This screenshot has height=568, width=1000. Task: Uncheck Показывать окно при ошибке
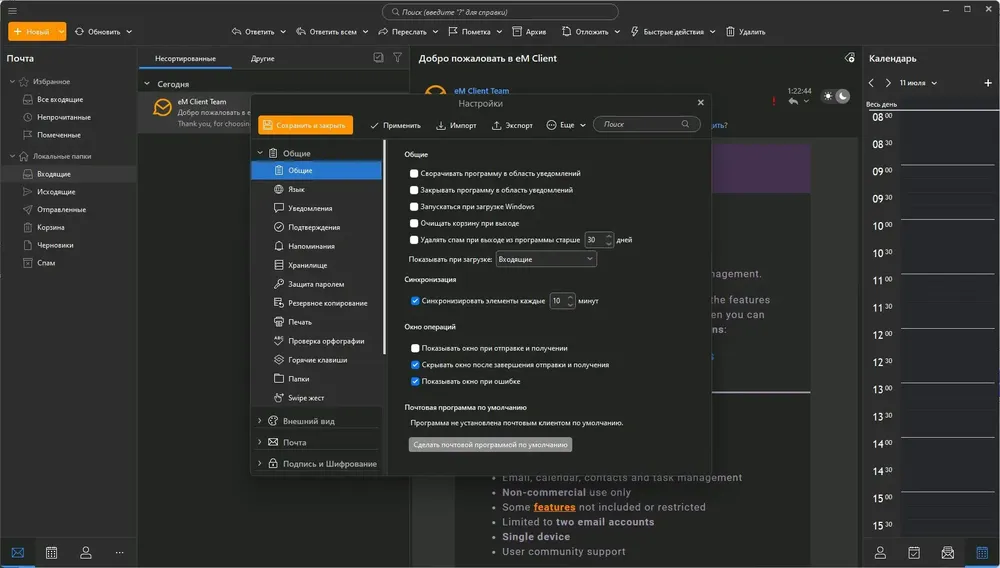415,381
